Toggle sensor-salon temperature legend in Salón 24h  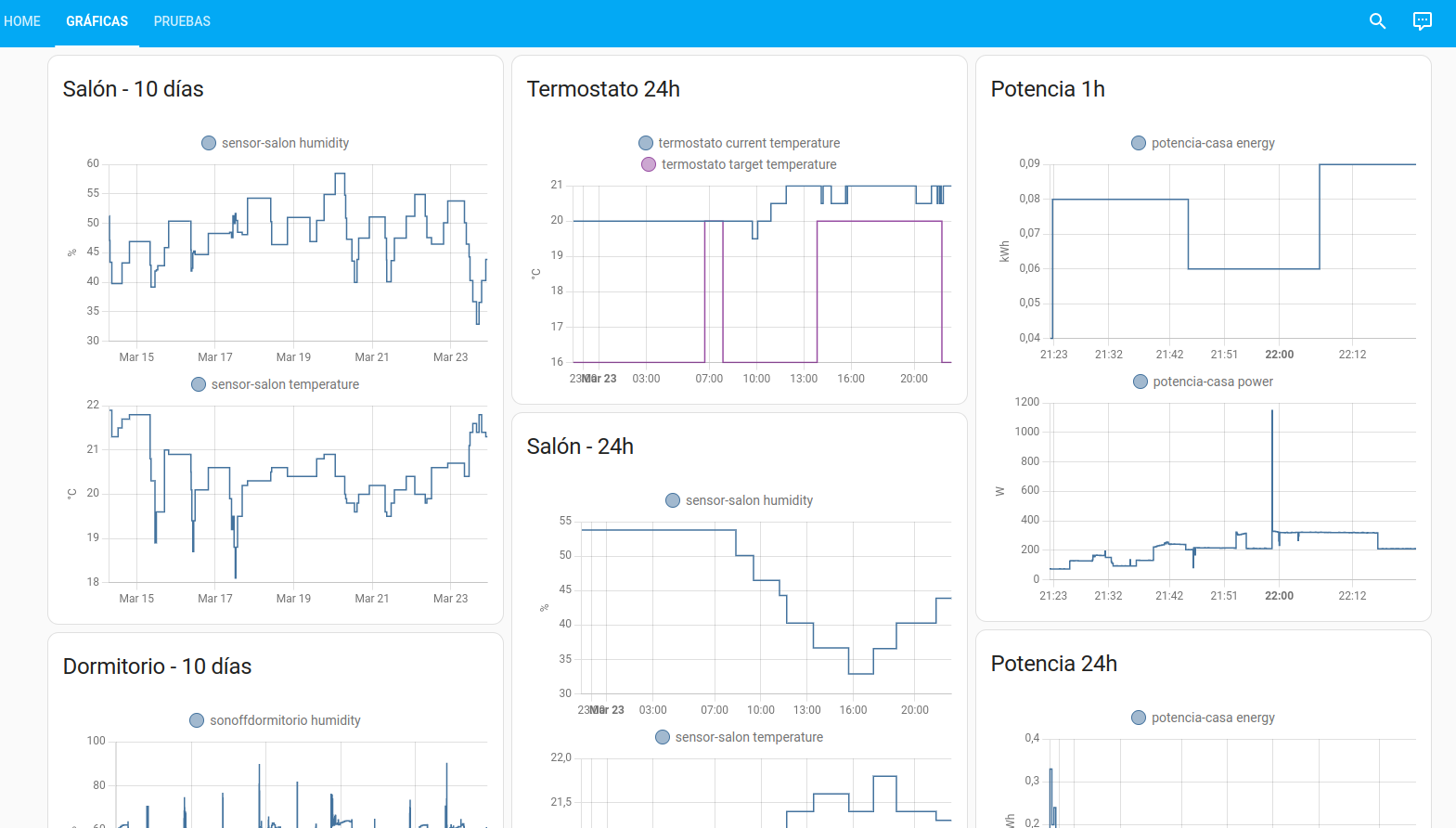coord(740,737)
